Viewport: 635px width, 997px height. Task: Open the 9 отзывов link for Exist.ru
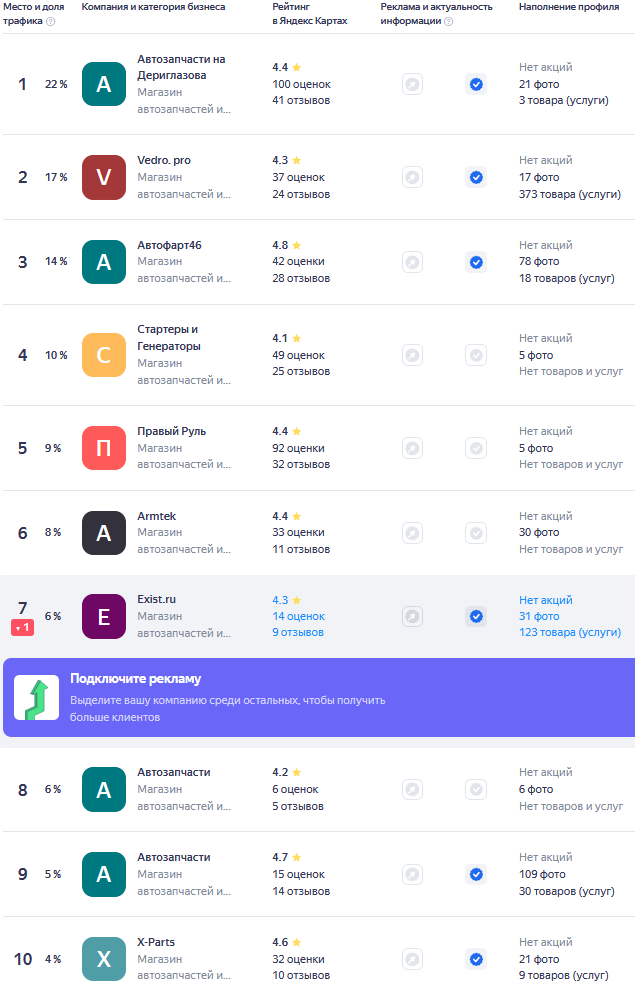tap(298, 632)
